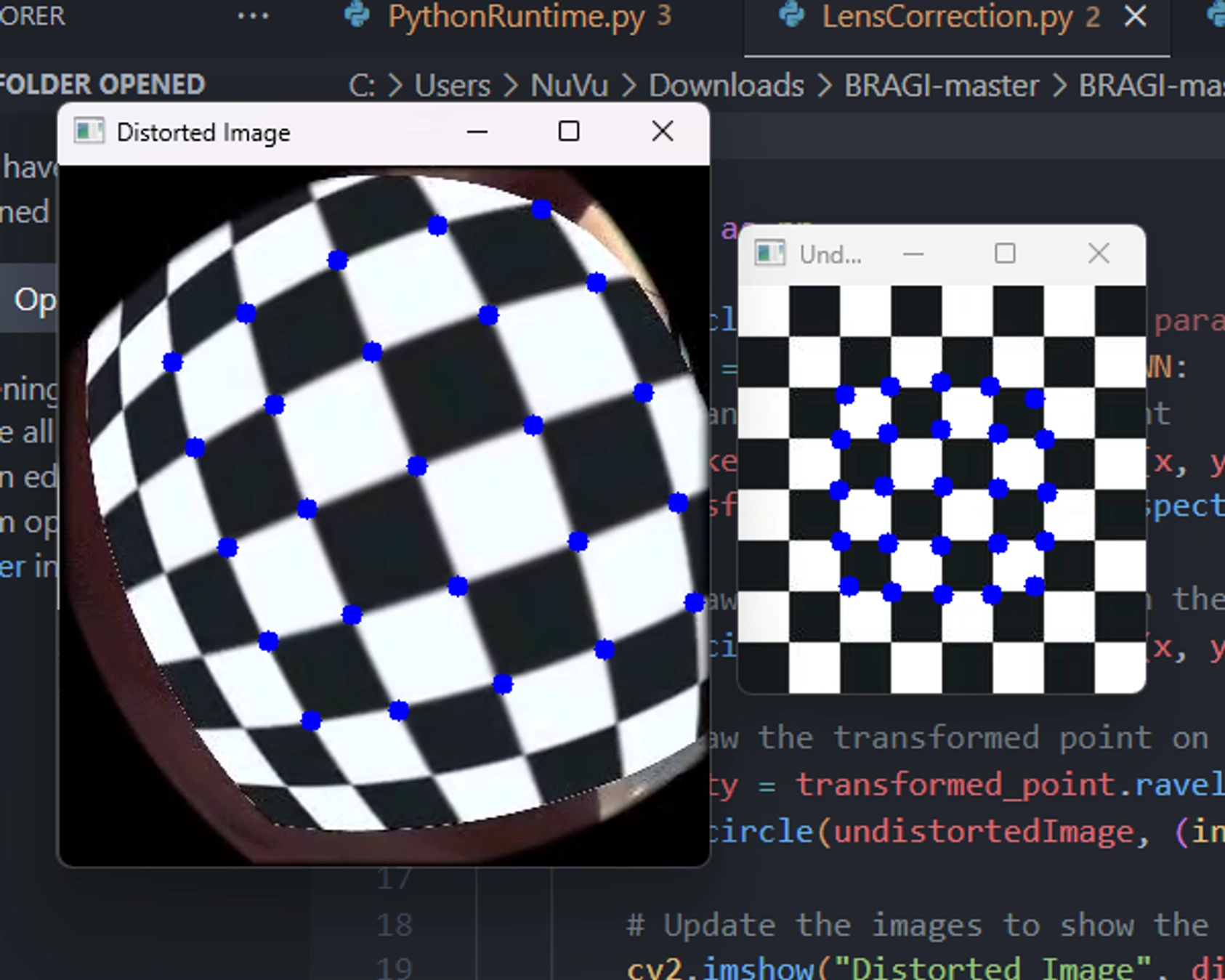Click the OpenCV icon in Distorted Image titlebar

[90, 131]
